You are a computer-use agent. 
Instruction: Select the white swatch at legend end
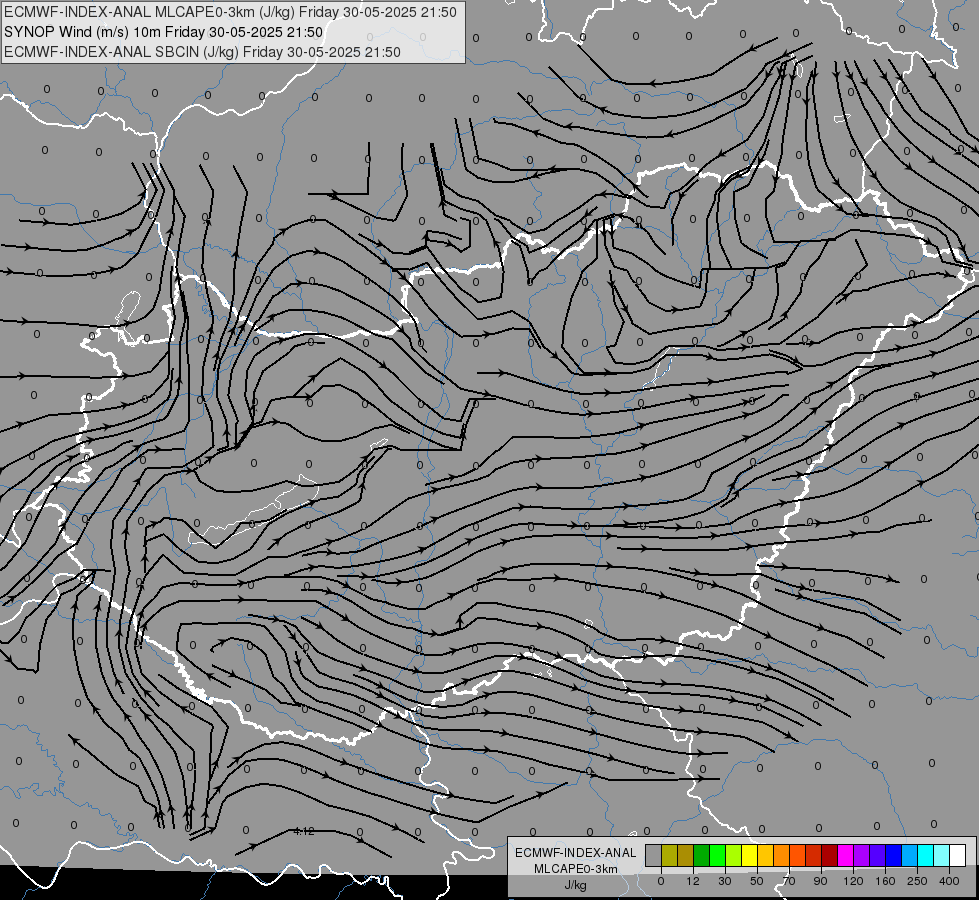[958, 855]
